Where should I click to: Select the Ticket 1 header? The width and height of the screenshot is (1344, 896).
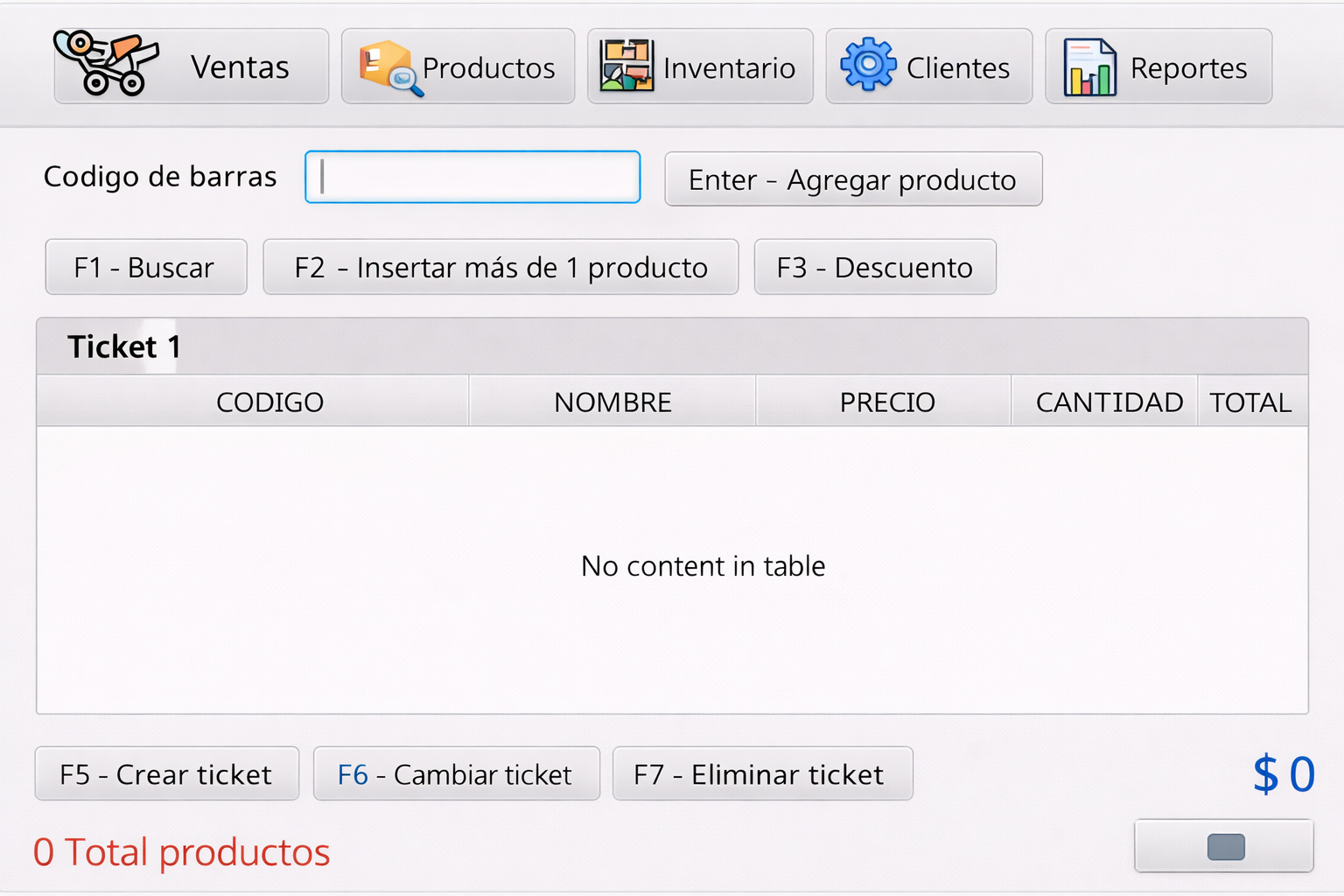pos(123,346)
